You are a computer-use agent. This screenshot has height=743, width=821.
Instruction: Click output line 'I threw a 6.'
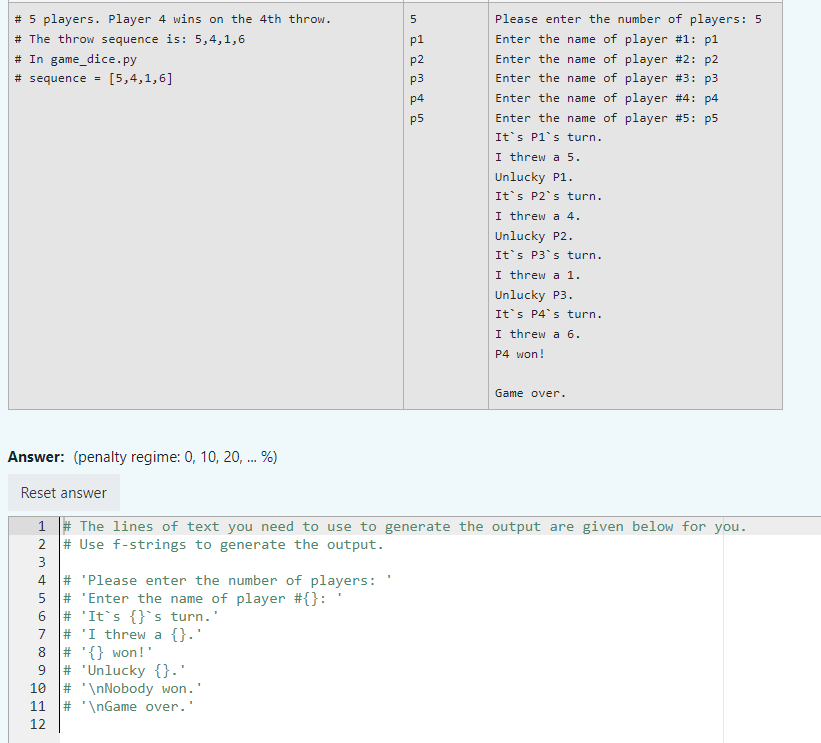(x=538, y=335)
